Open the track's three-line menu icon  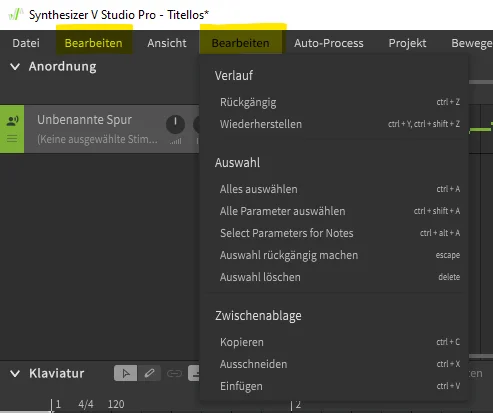[12, 138]
